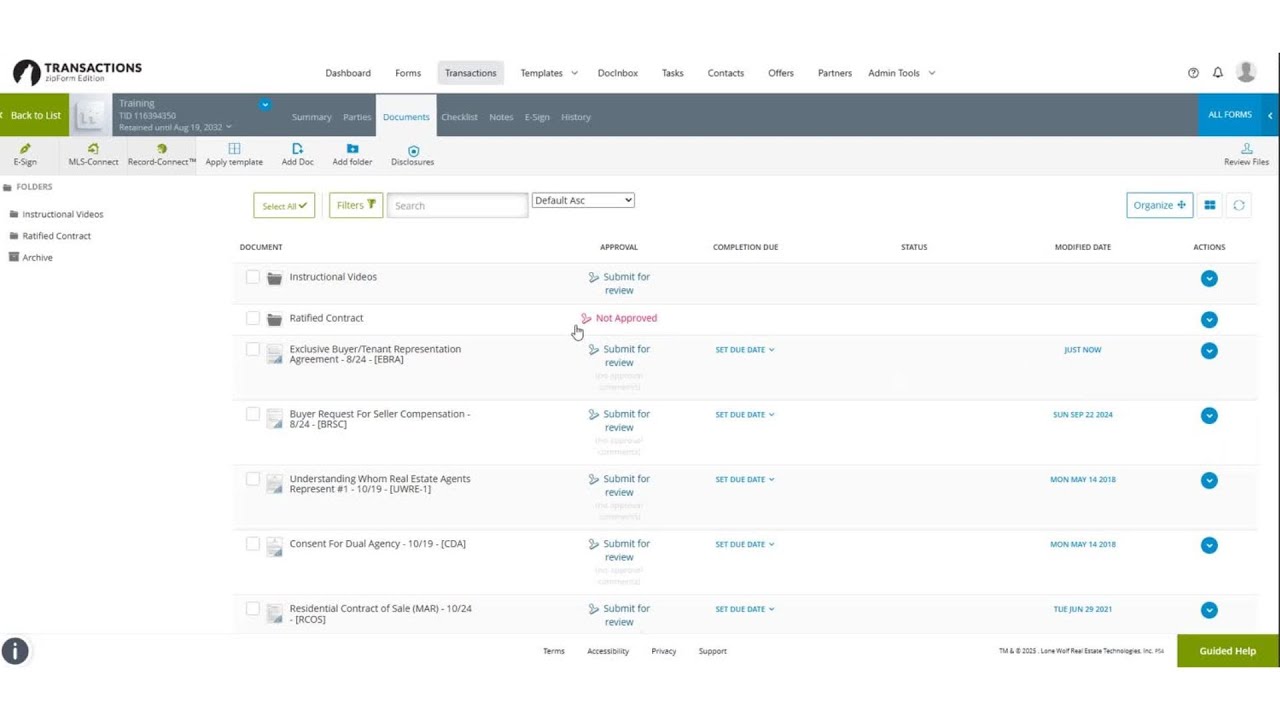Screen dimensions: 1280x720
Task: Open the Ratified Contract folder in sidebar
Action: [x=49, y=236]
